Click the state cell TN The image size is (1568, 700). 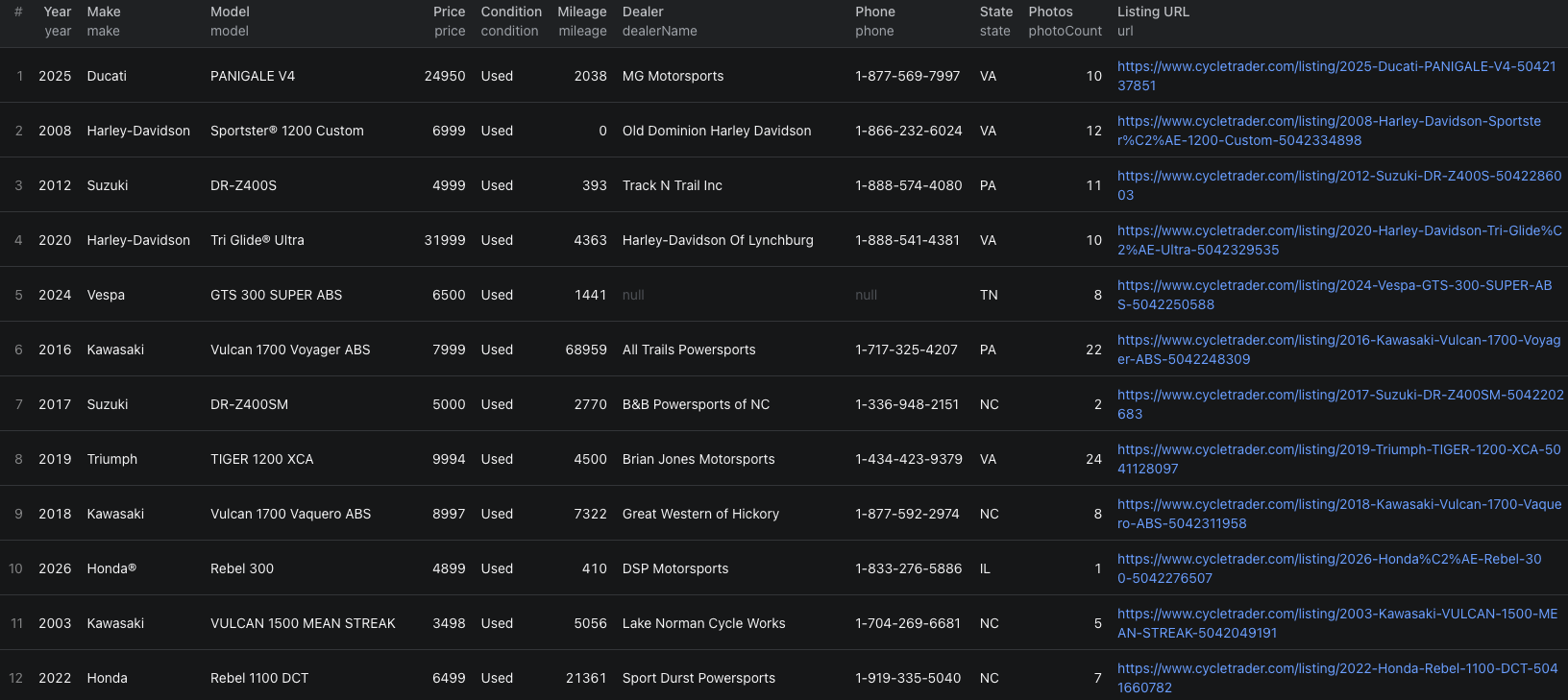[989, 295]
